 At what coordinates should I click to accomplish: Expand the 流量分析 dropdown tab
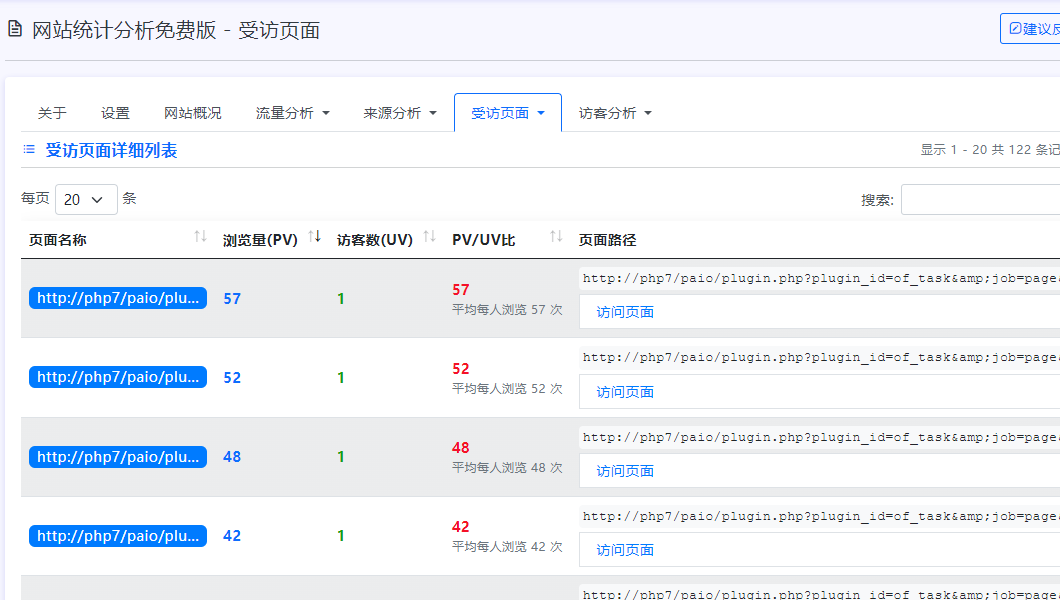(x=293, y=113)
